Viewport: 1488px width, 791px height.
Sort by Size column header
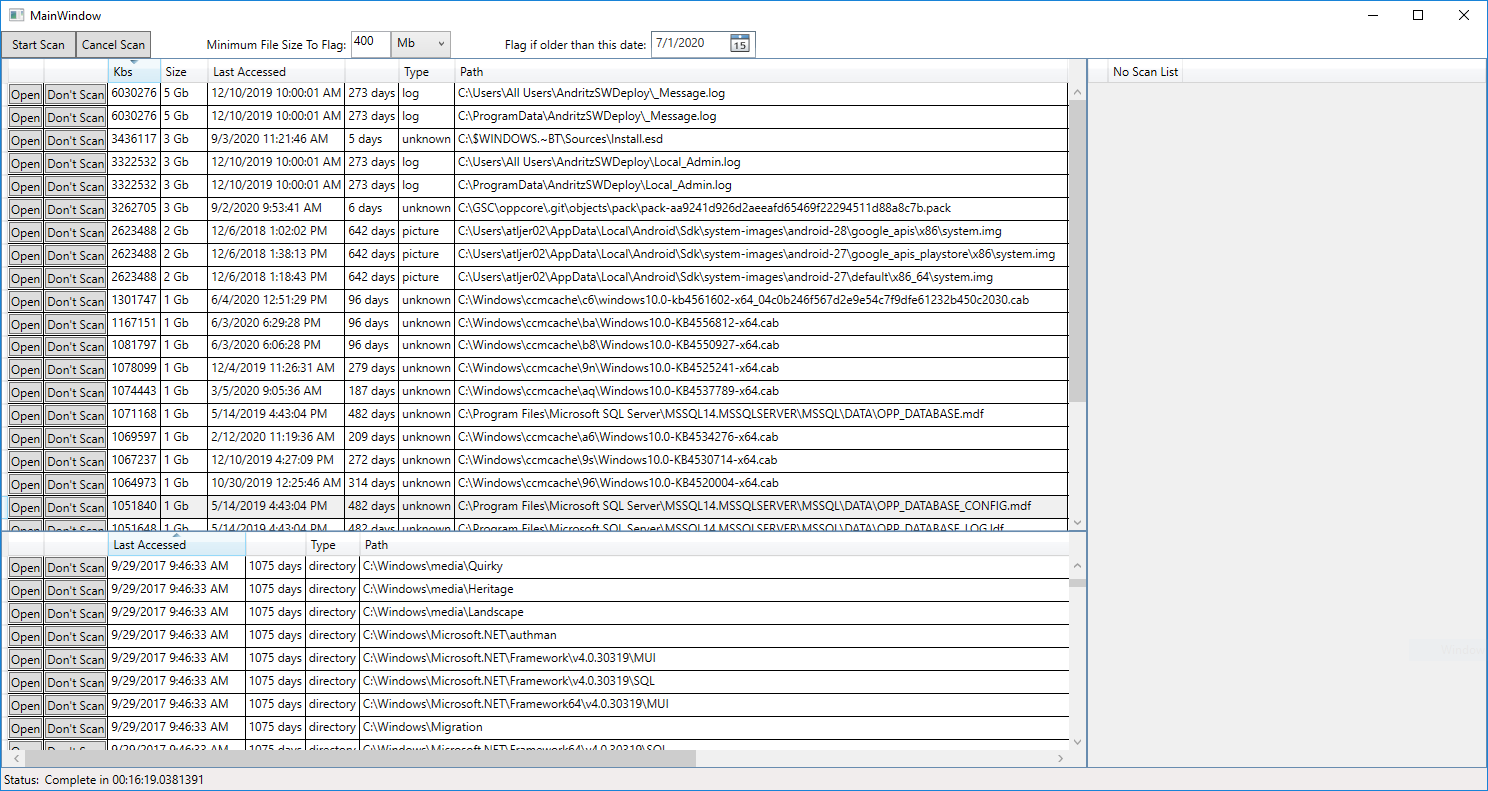pos(184,72)
